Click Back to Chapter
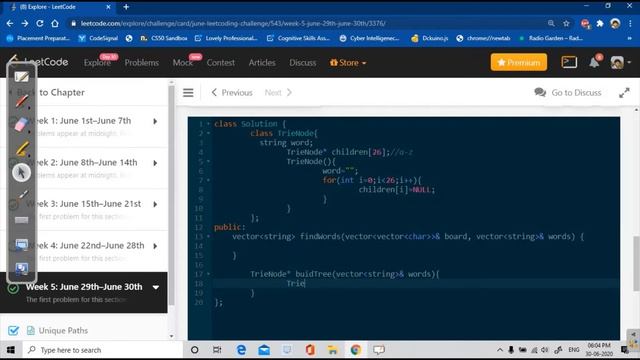 [51, 93]
